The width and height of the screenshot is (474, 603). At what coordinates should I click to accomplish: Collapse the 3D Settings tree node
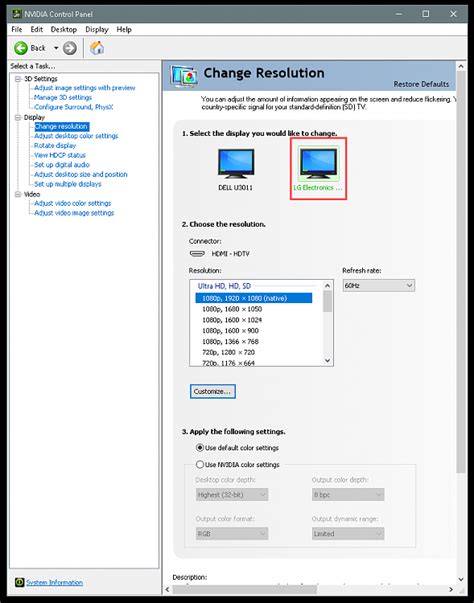18,79
